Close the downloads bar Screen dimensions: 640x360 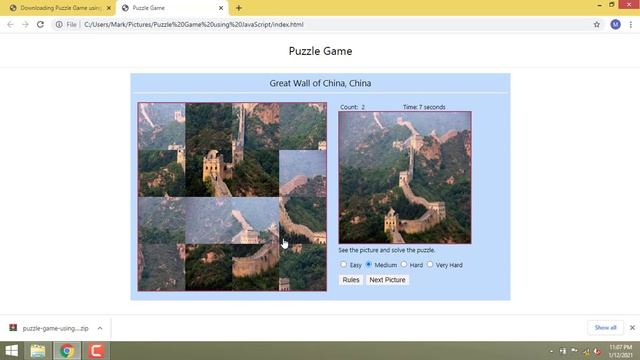coord(632,328)
